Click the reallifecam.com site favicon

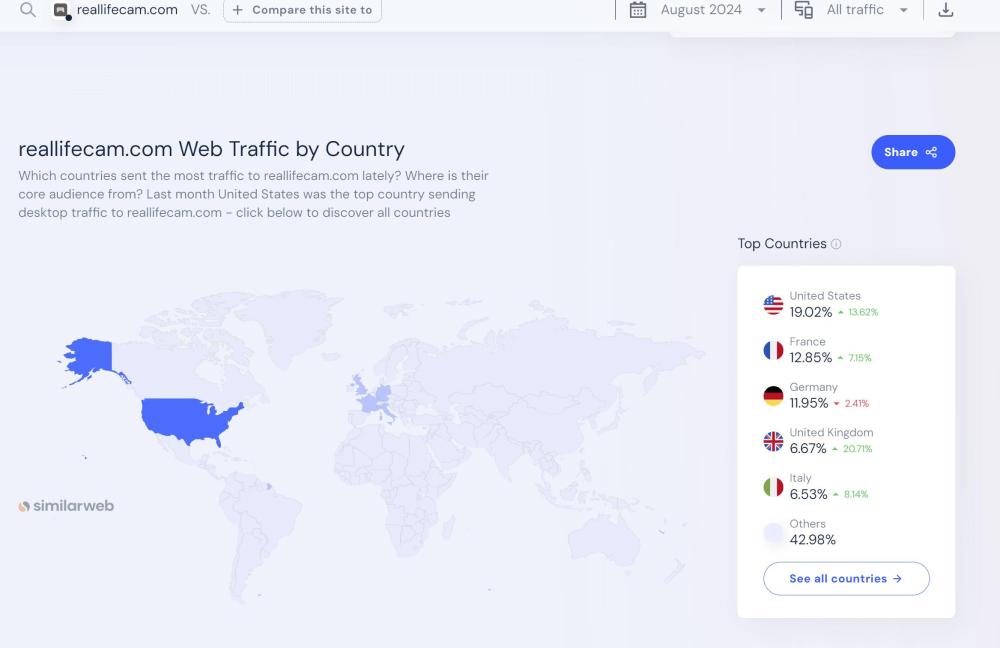(x=62, y=11)
